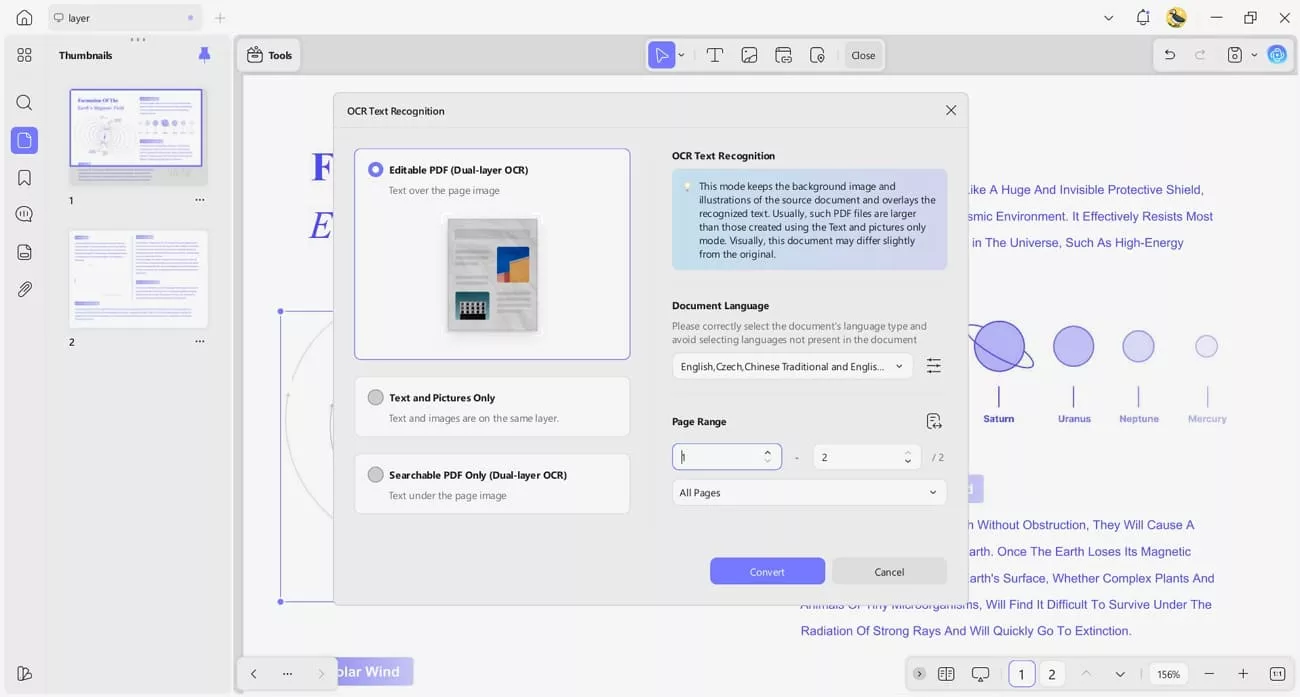Select the Text edit tool
The width and height of the screenshot is (1300, 697).
tap(715, 55)
